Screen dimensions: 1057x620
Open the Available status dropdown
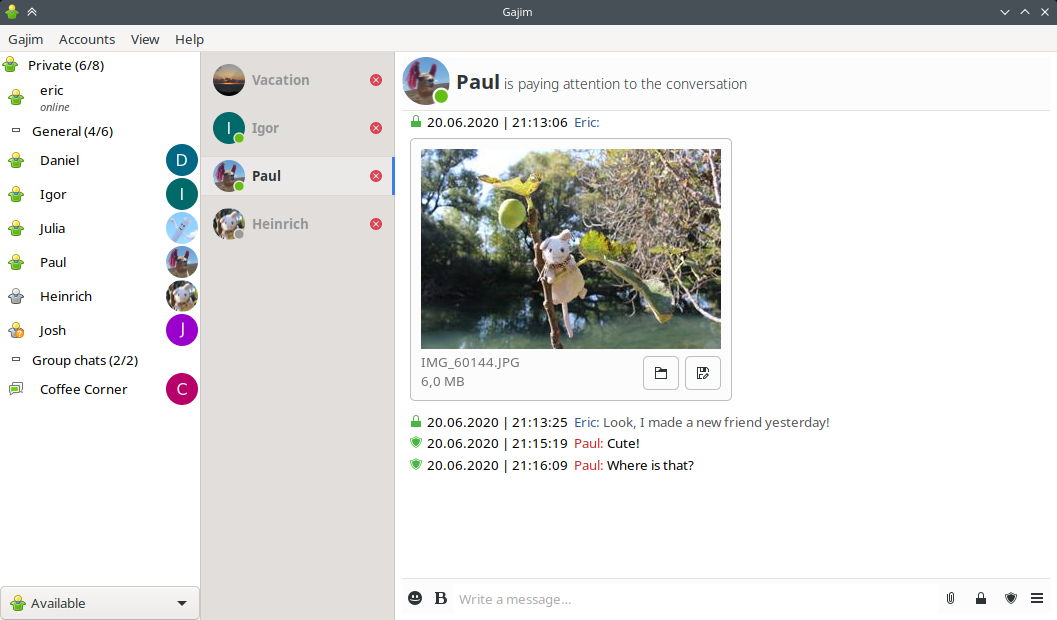(x=100, y=603)
